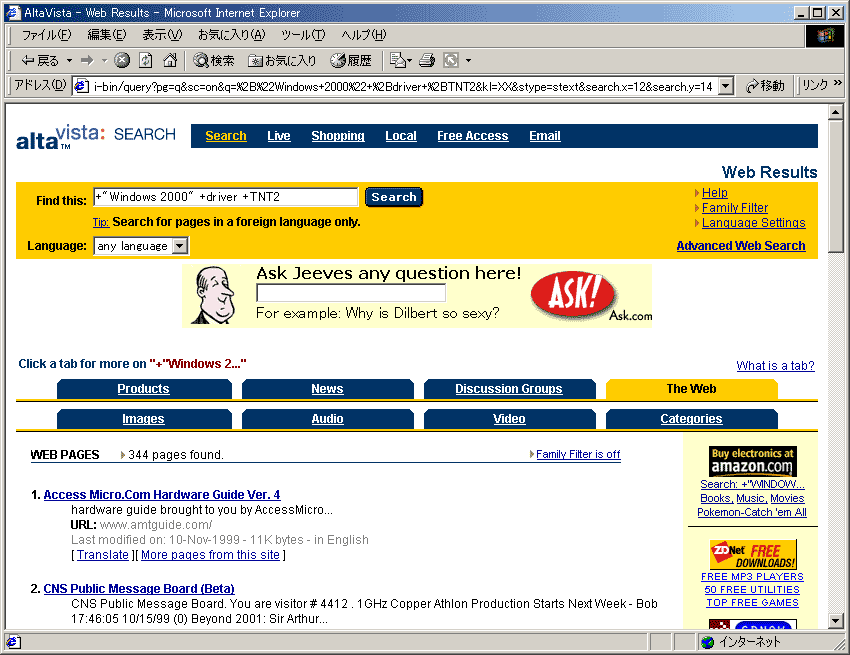The height and width of the screenshot is (655, 850).
Task: Click the Edit toolbar icon
Action: (451, 60)
